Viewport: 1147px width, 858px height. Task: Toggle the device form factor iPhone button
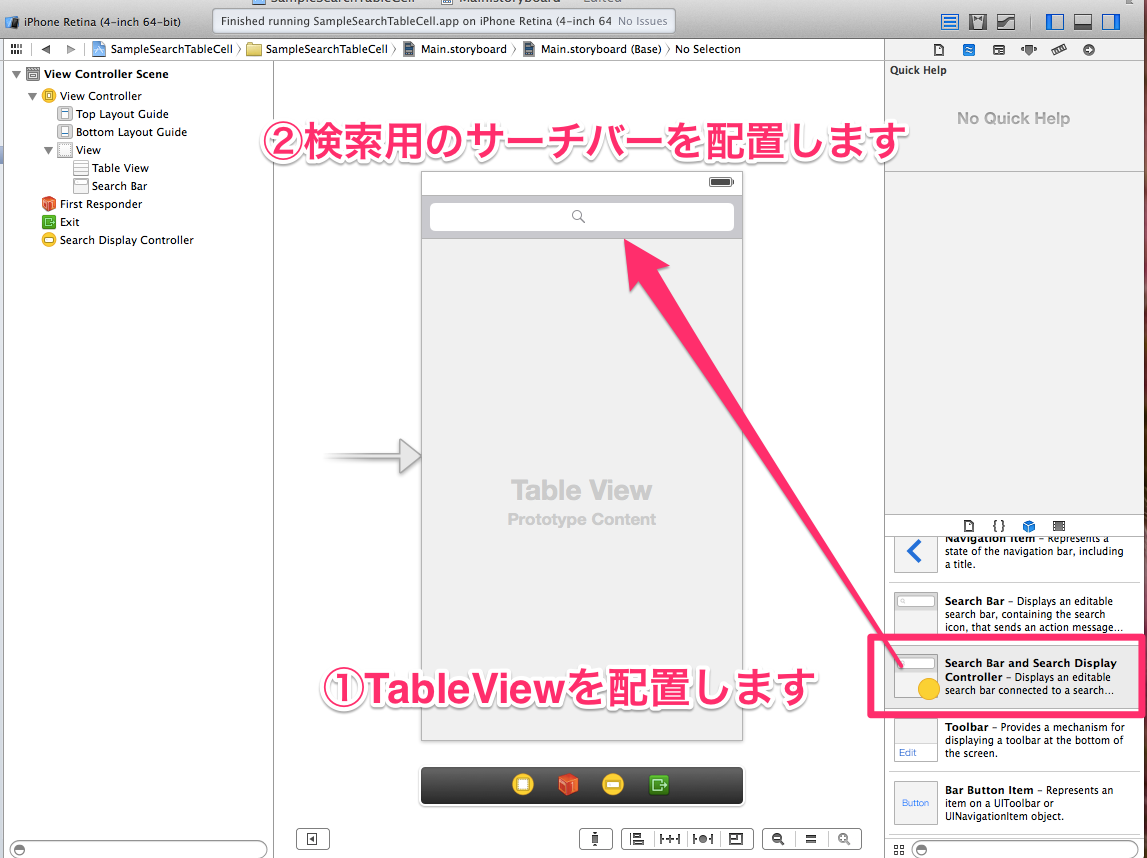596,838
